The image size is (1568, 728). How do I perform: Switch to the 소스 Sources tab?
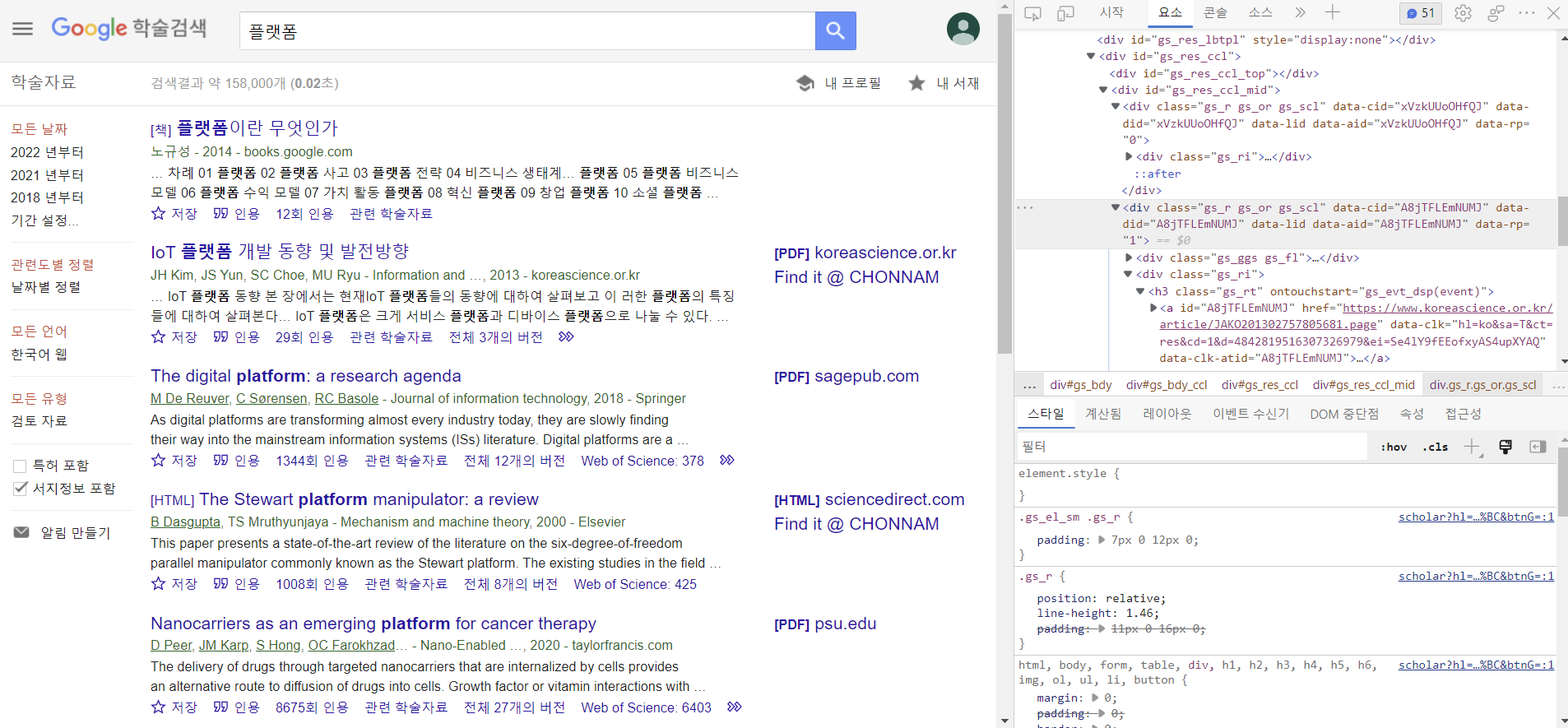(x=1260, y=12)
